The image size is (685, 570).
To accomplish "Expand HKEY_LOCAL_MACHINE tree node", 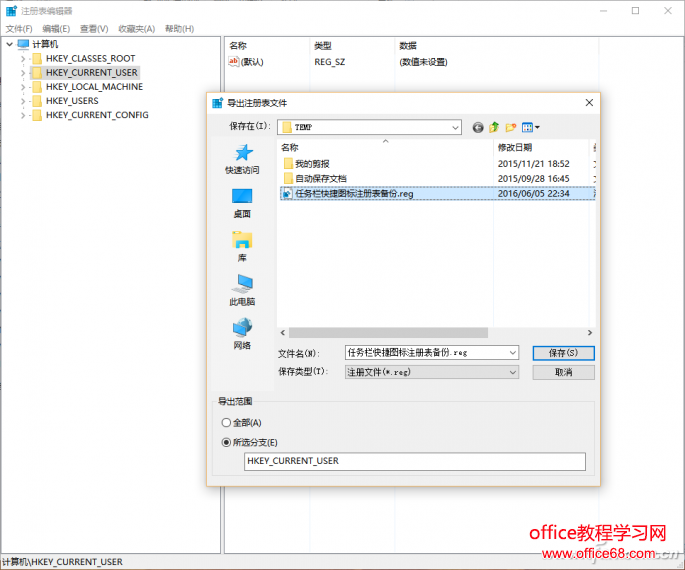I will [x=23, y=87].
